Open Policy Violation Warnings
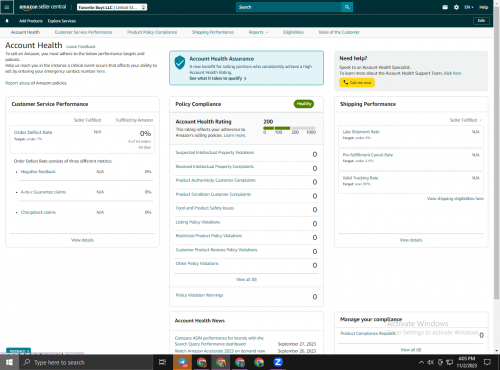 click(199, 295)
